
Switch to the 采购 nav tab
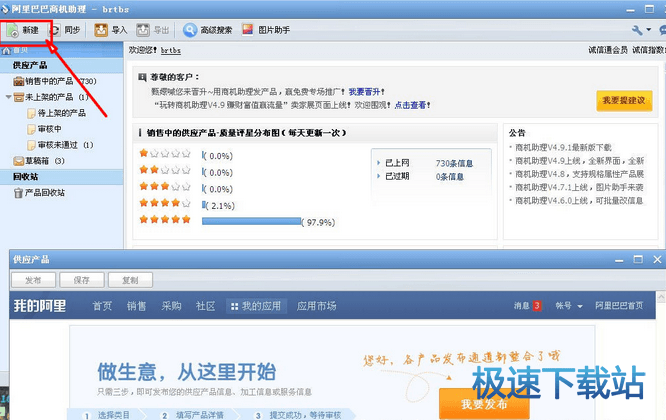coord(171,306)
